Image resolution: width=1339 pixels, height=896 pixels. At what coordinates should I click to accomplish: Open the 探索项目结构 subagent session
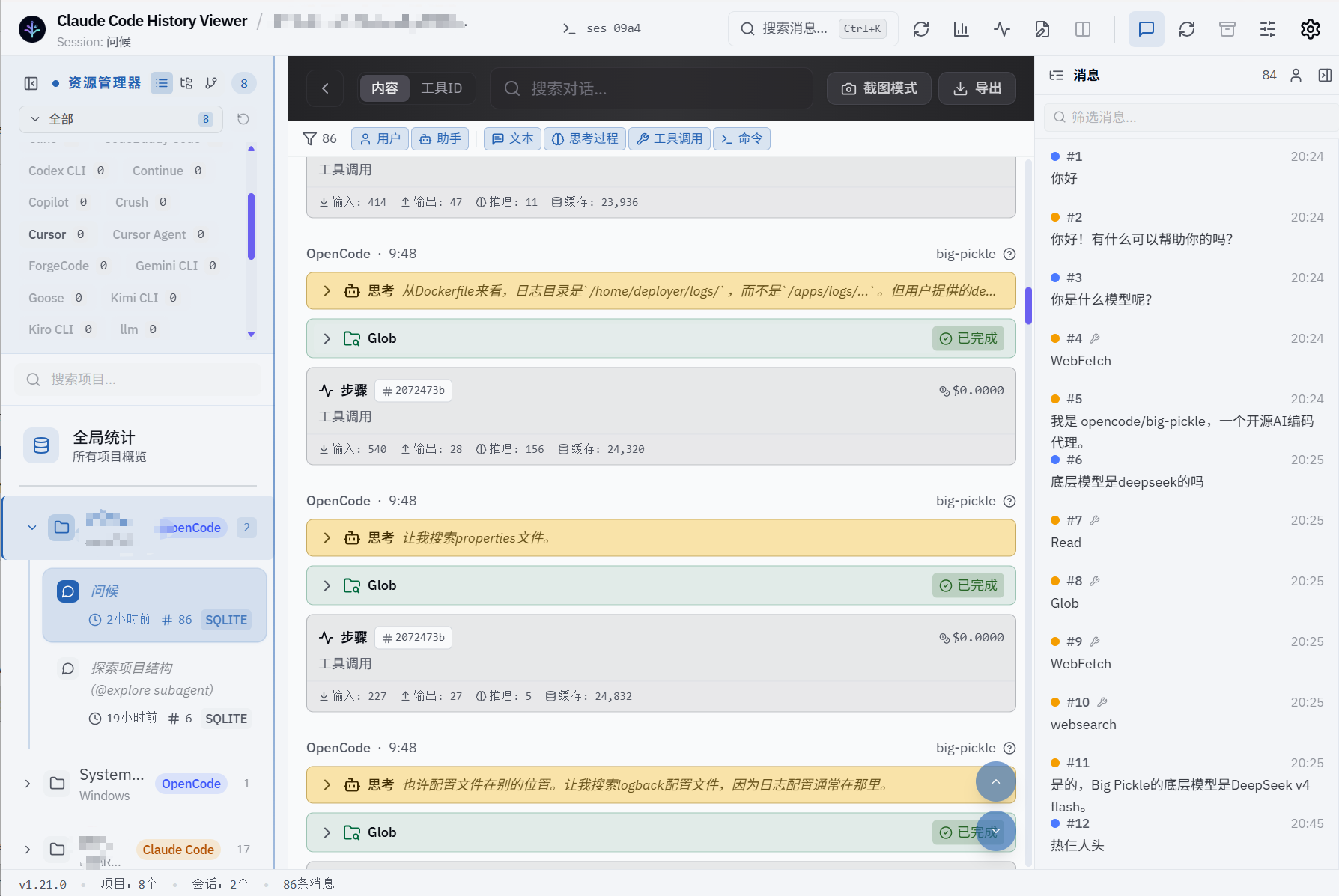(x=154, y=692)
